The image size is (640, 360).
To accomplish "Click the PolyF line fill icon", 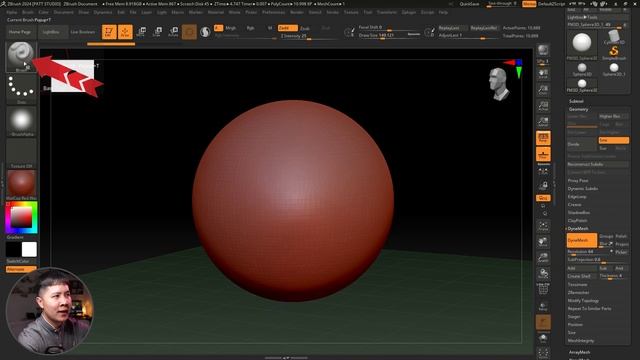I will coord(543,290).
